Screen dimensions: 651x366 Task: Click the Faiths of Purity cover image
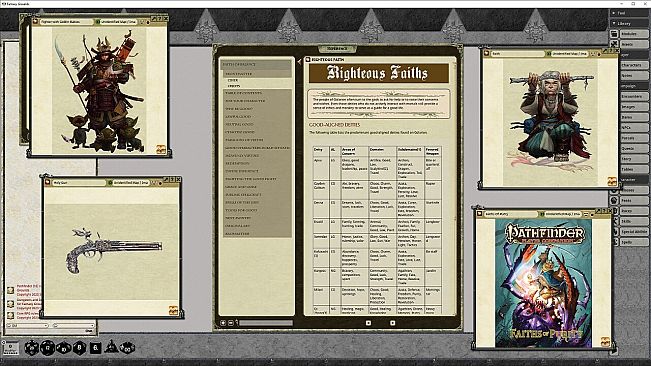click(543, 283)
